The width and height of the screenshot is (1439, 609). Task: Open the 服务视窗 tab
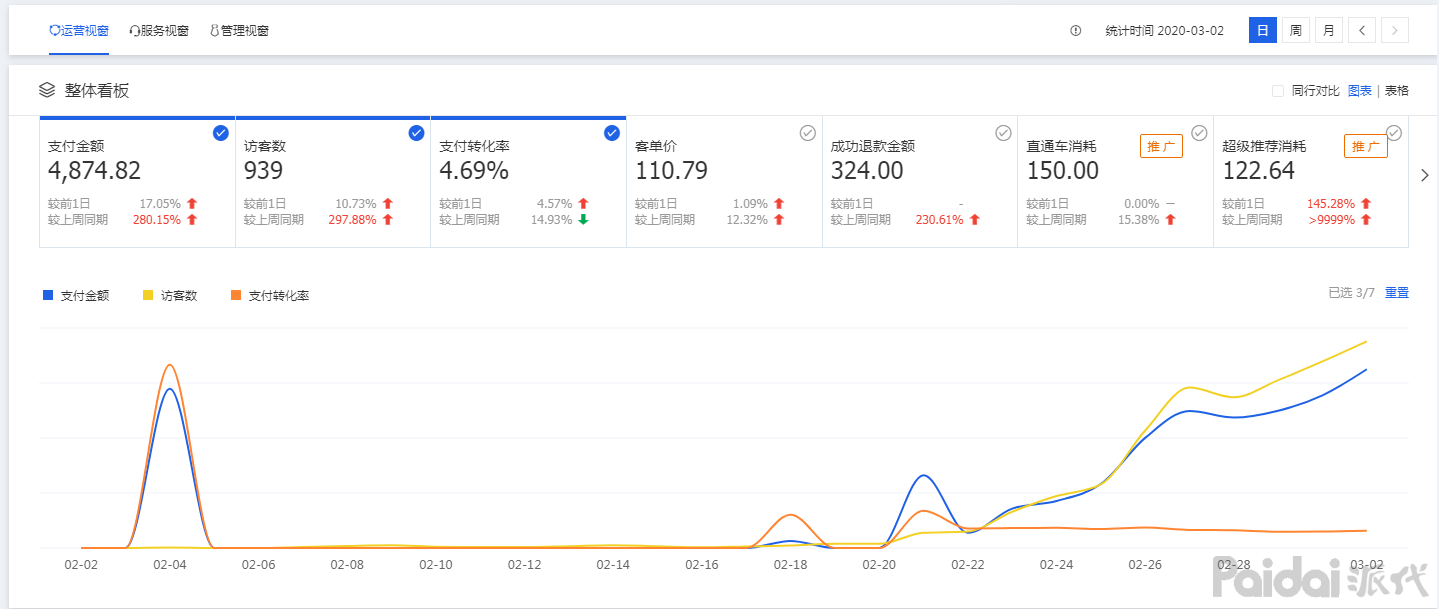tap(159, 31)
